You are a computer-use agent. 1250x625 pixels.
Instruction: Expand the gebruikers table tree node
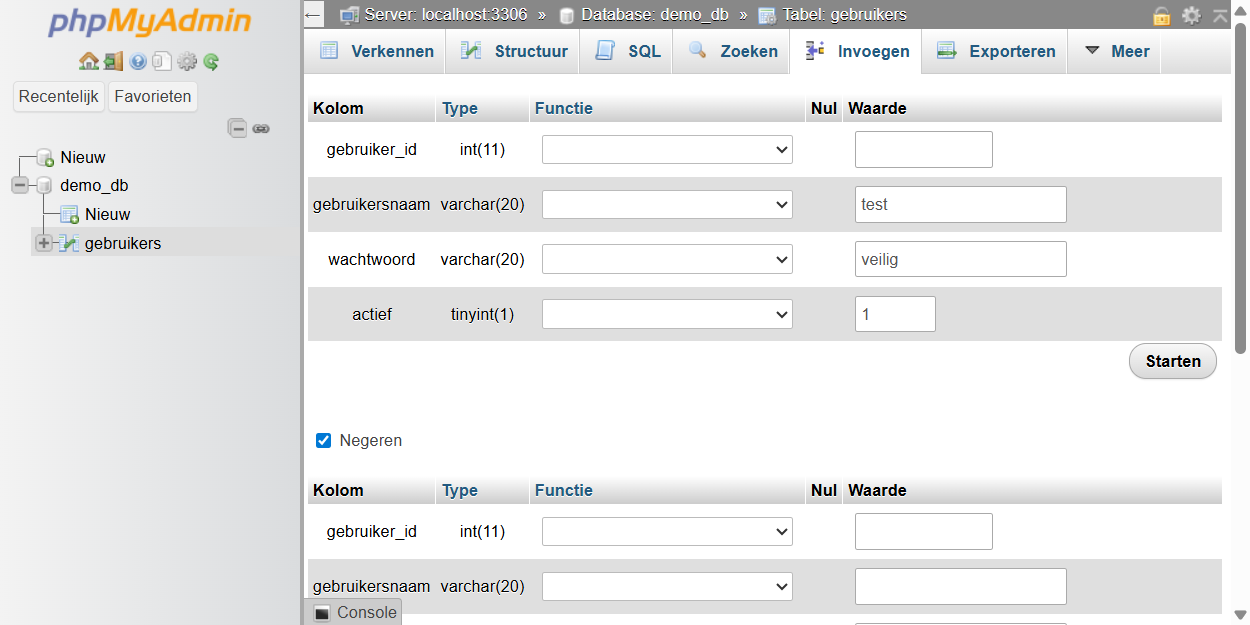pos(44,243)
